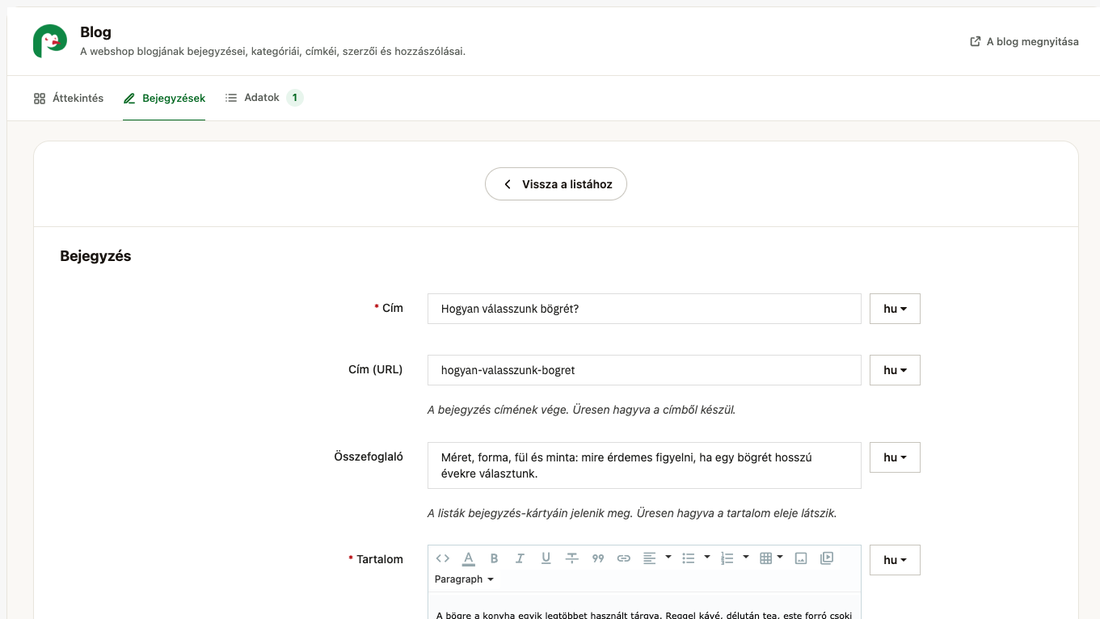Click the Adatok tab badge showing 1
1100x619 pixels.
point(295,98)
